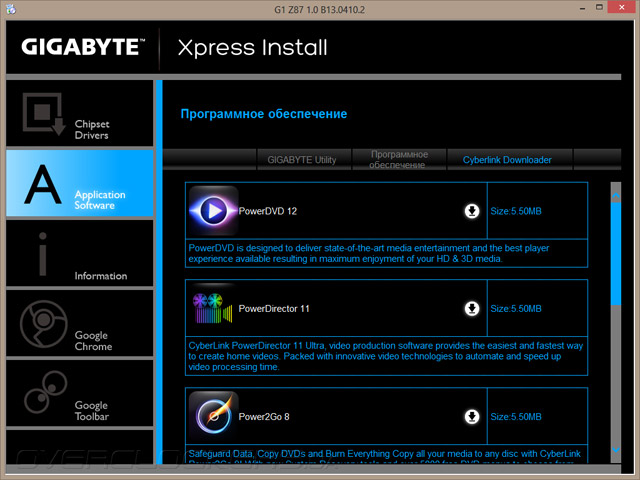Click the PowerDirector 11 name text
The height and width of the screenshot is (480, 640).
pyautogui.click(x=274, y=309)
